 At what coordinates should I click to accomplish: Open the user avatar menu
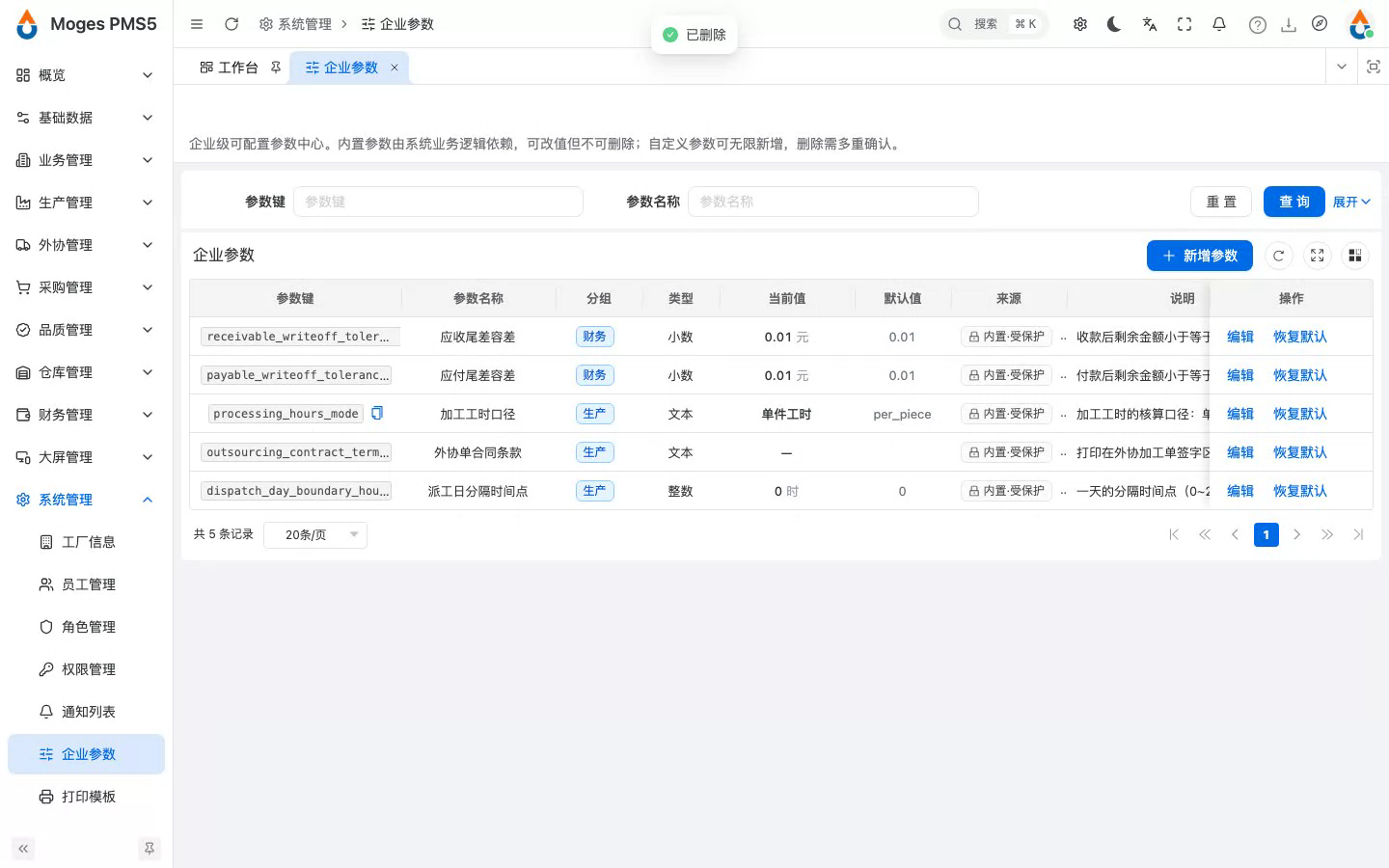(1360, 24)
